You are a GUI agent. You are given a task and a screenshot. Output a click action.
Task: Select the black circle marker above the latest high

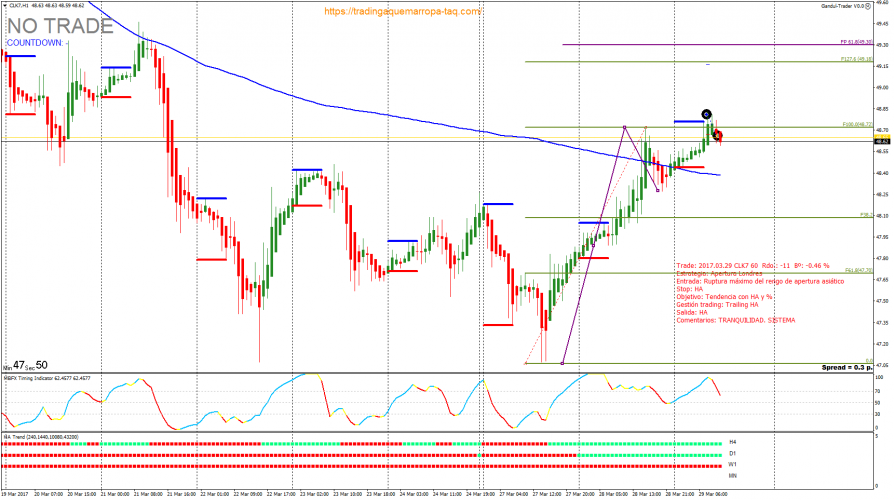tap(706, 114)
